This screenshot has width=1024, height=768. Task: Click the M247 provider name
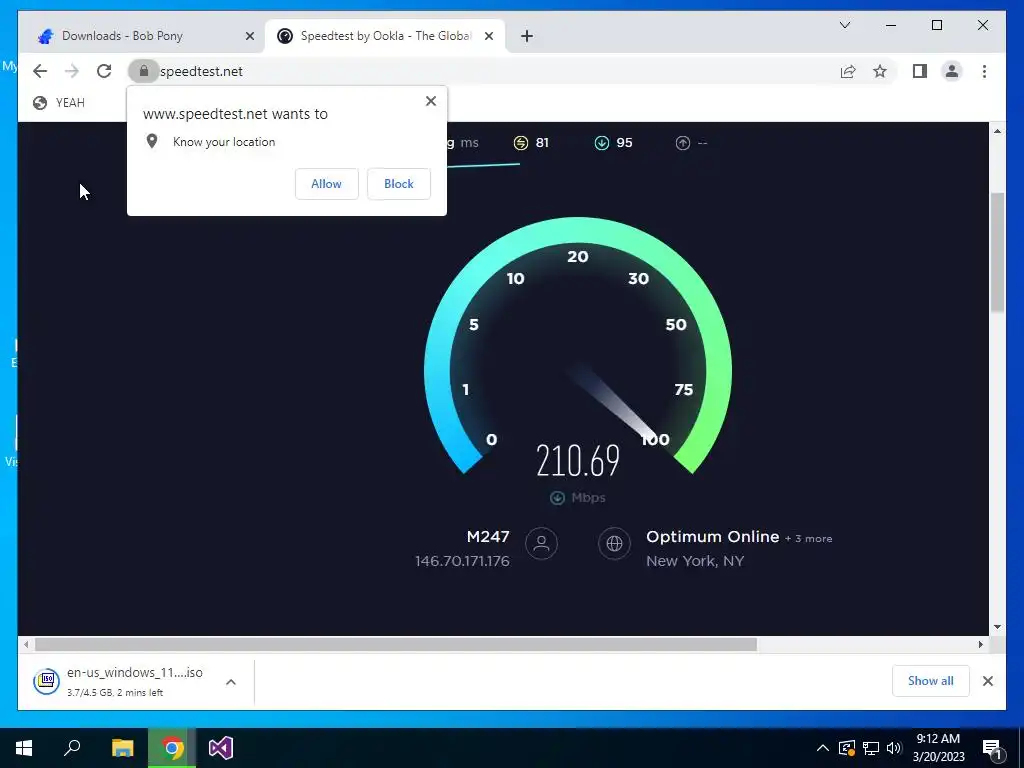tap(488, 537)
